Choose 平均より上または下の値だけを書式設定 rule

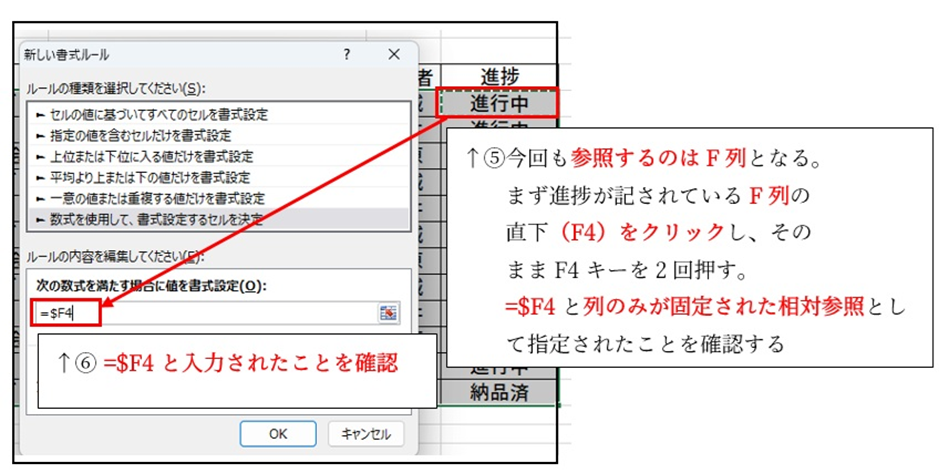point(143,177)
